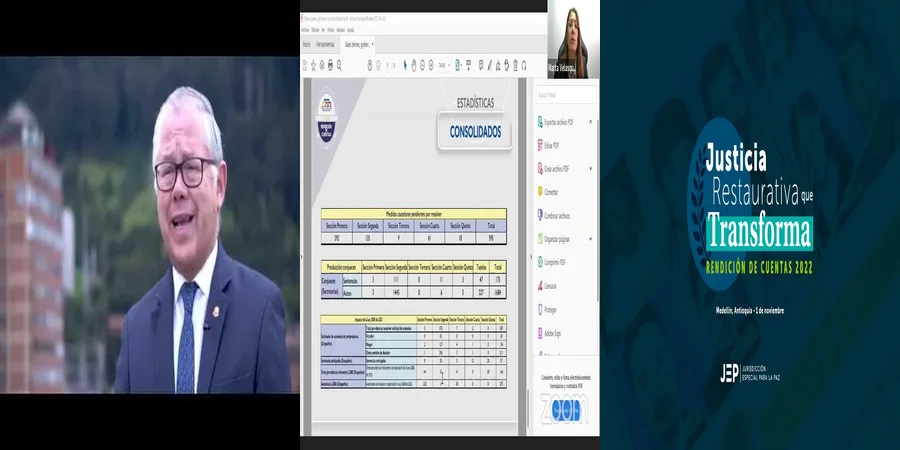Click the Proteger shield icon
900x450 pixels.
(540, 309)
